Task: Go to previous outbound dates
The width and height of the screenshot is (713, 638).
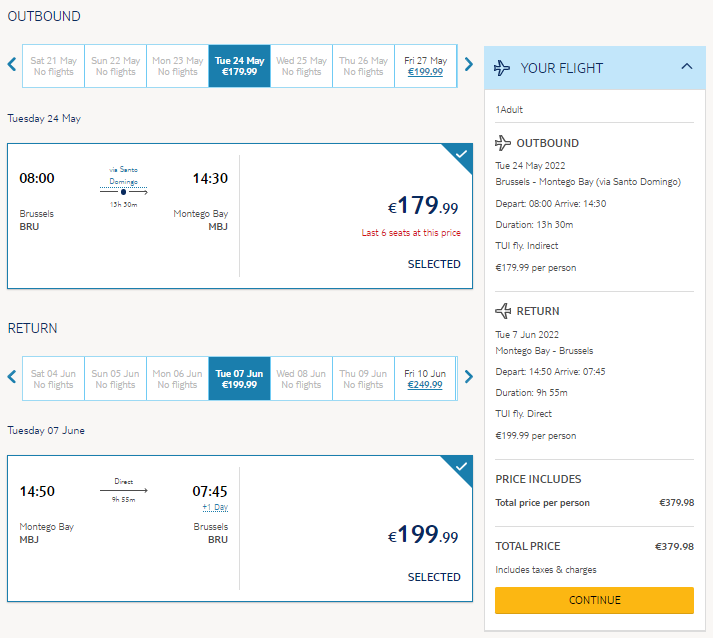Action: click(12, 64)
